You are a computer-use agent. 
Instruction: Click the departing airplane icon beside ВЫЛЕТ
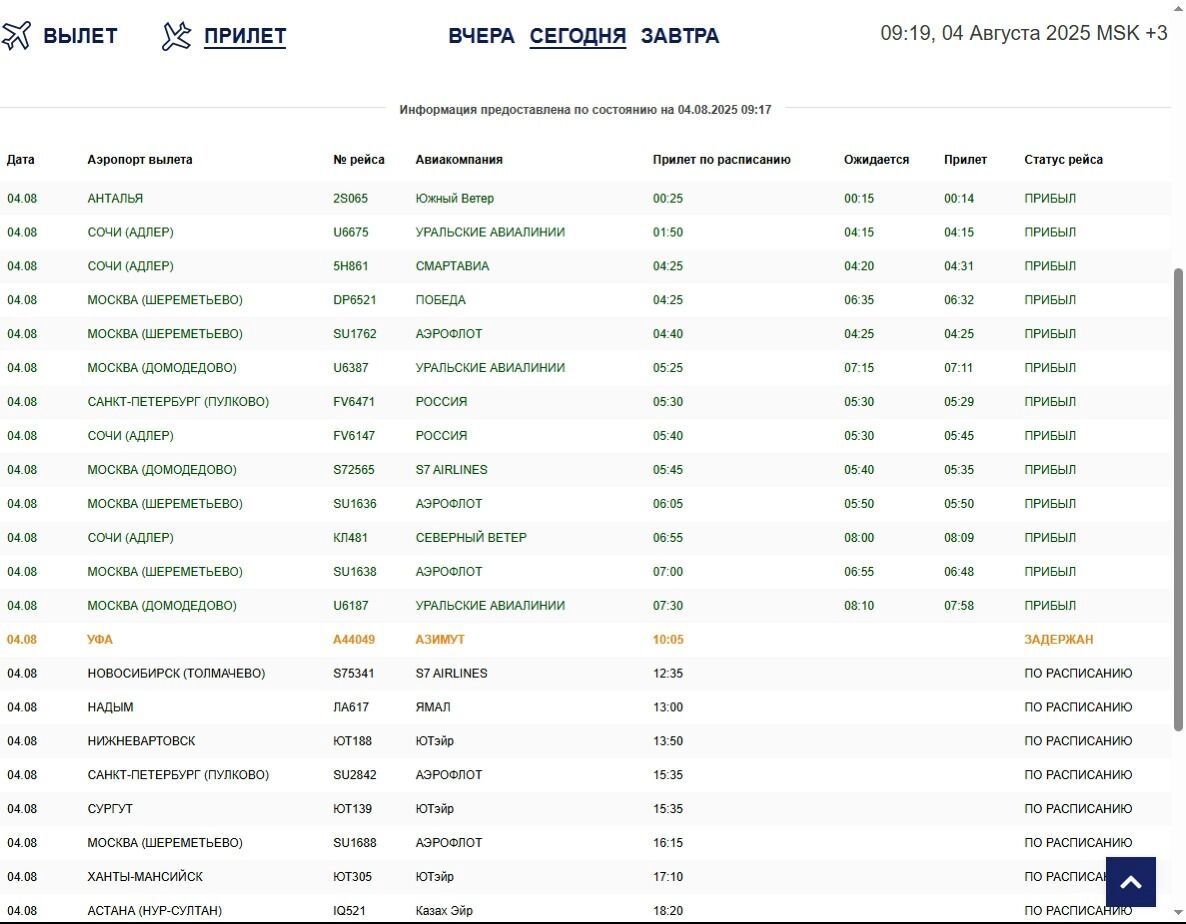point(17,36)
